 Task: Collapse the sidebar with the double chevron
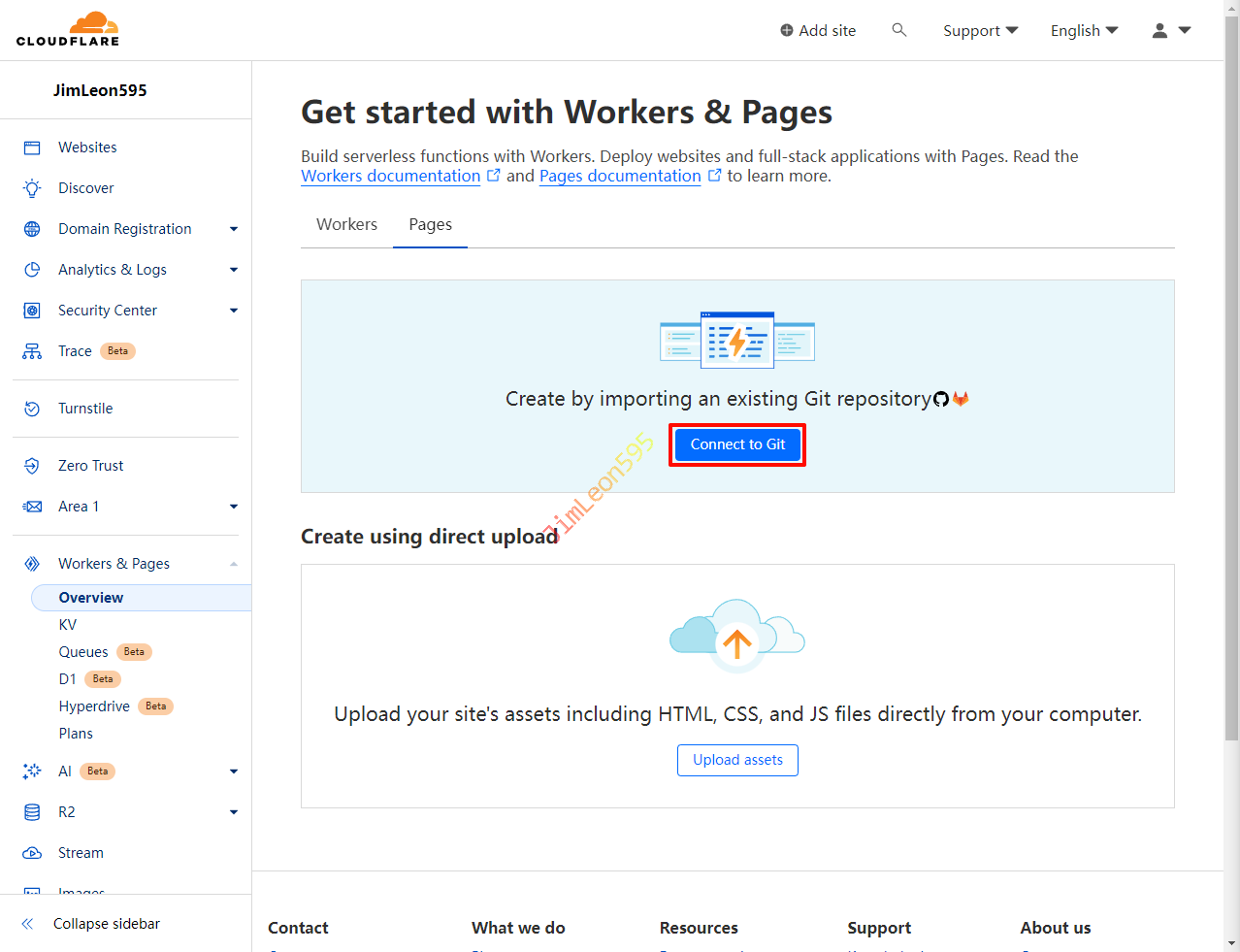click(x=28, y=924)
